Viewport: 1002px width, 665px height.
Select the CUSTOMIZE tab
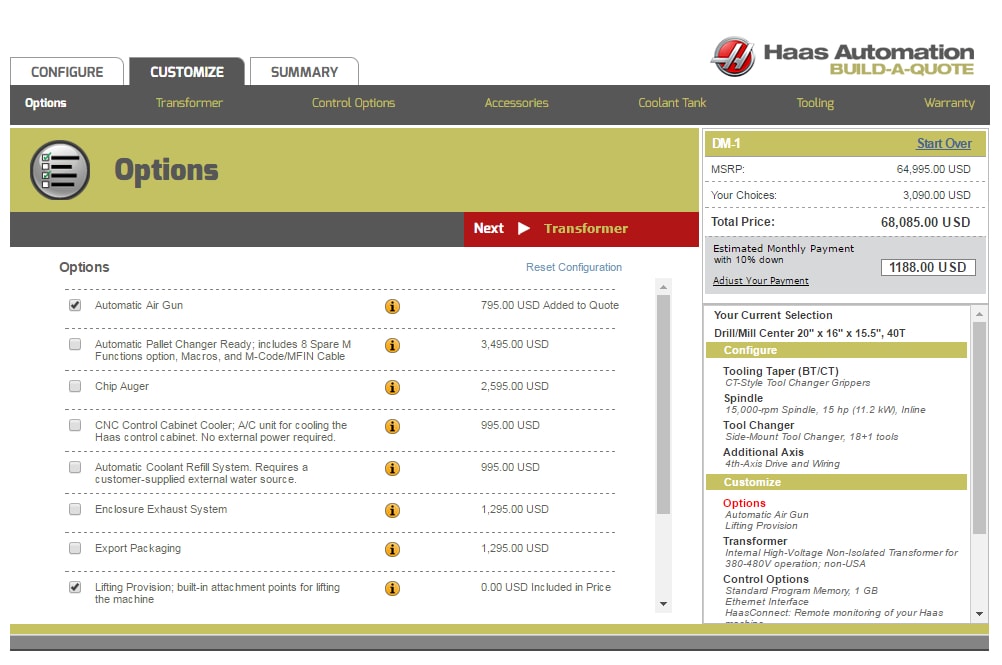coord(187,72)
